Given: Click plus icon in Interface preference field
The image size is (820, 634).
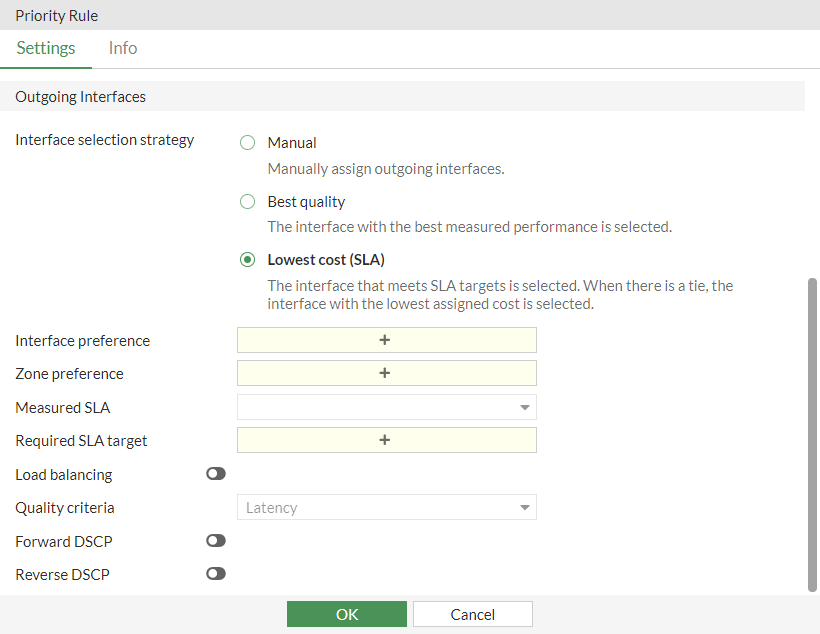Looking at the screenshot, I should click(385, 340).
